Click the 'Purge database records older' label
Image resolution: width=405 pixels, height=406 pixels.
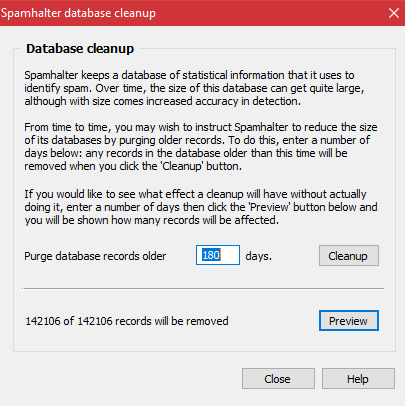[x=95, y=256]
